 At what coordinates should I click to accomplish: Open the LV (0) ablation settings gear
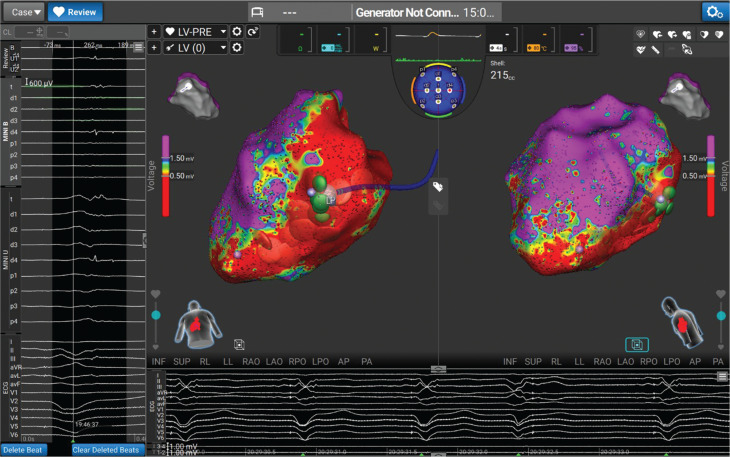(x=237, y=47)
